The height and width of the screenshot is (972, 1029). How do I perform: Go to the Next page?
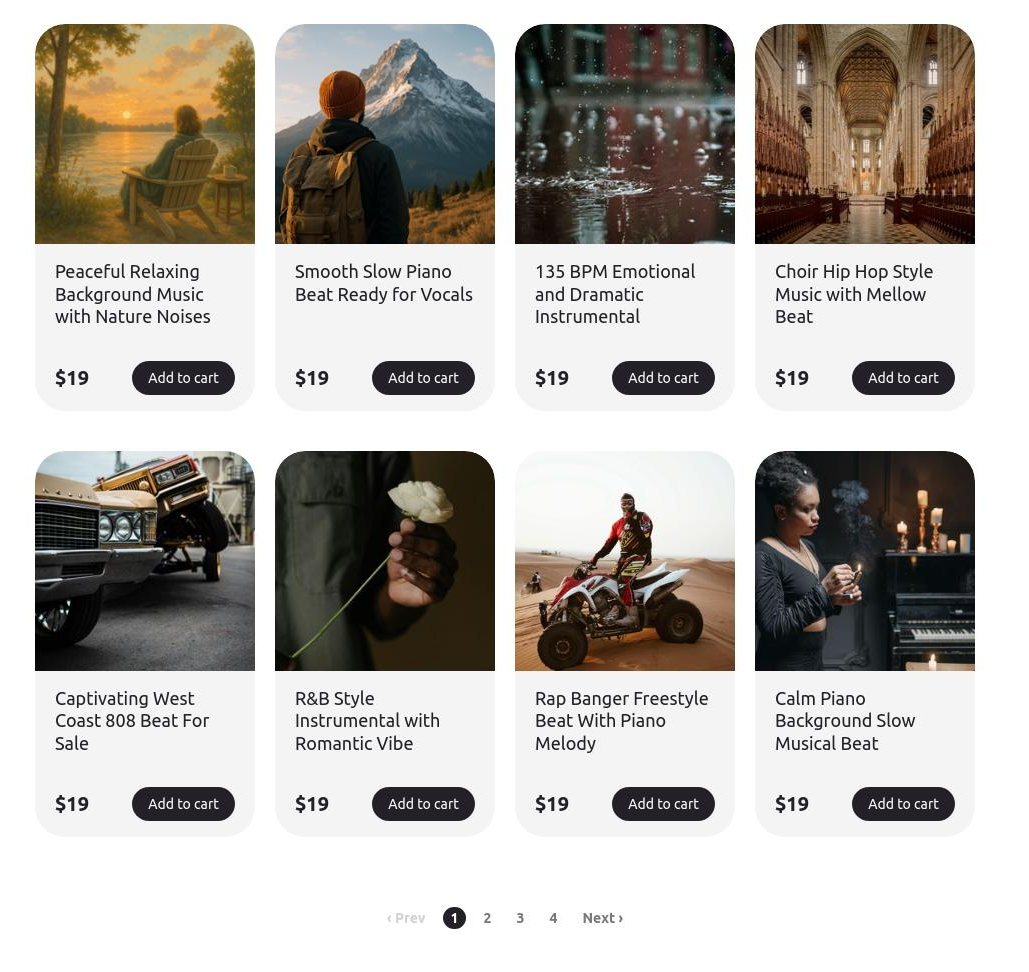coord(602,918)
